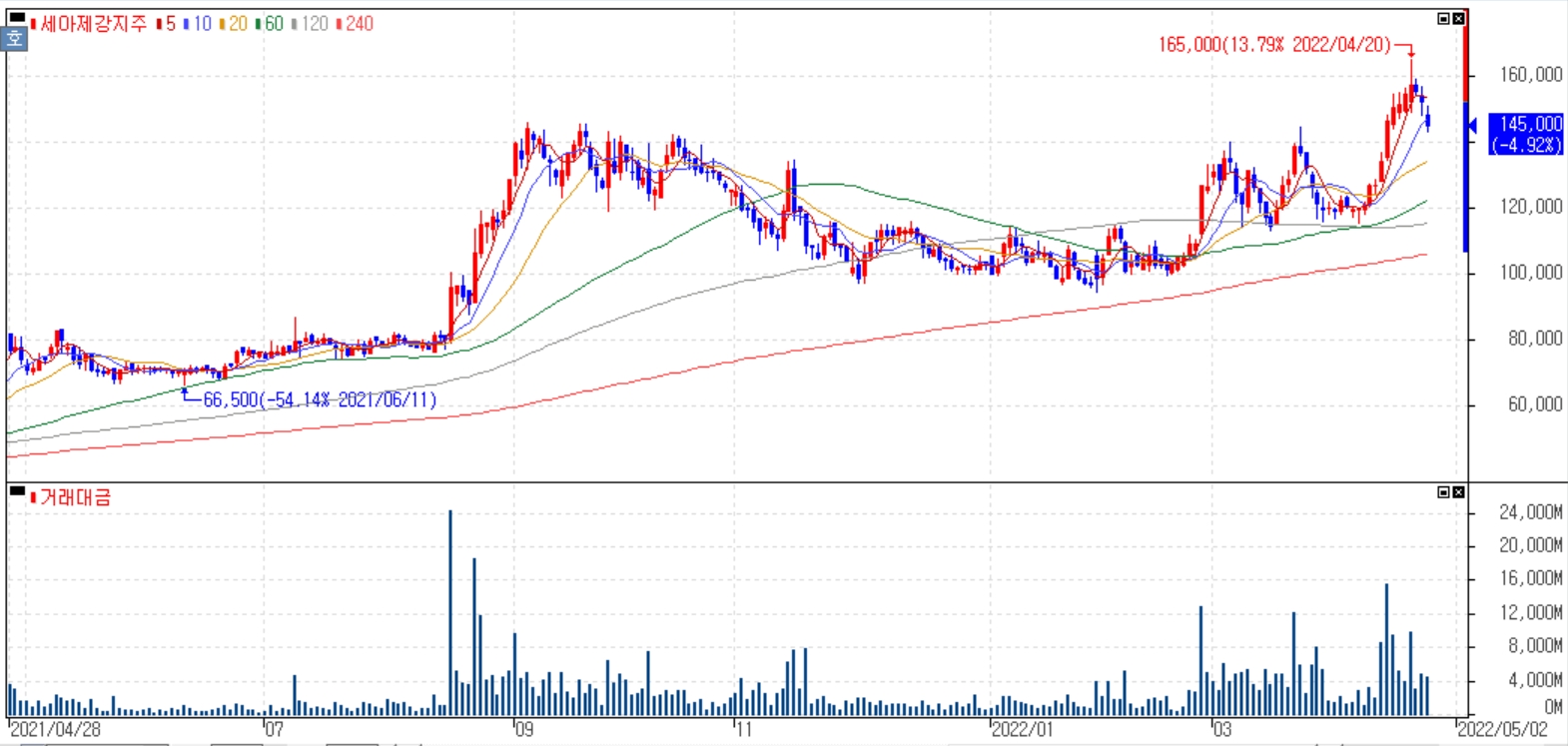Screen dimensions: 1568x746
Task: Toggle the 240-day moving average legend
Action: [354, 23]
